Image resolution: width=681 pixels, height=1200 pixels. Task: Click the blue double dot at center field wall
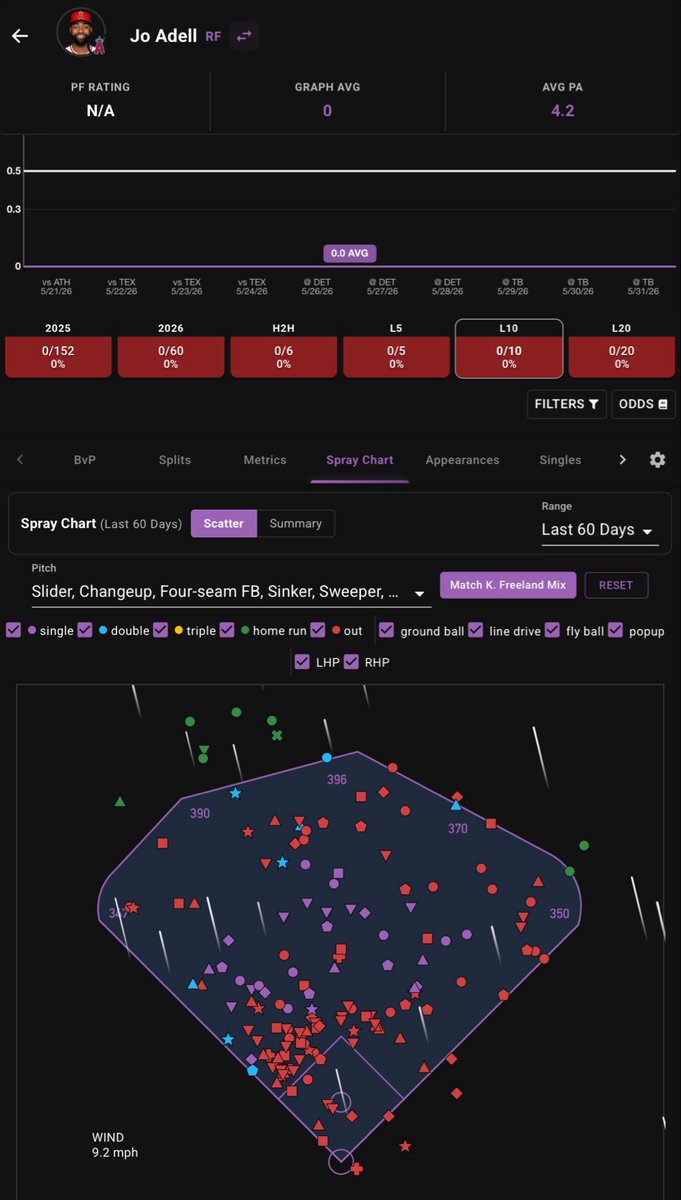(x=326, y=758)
